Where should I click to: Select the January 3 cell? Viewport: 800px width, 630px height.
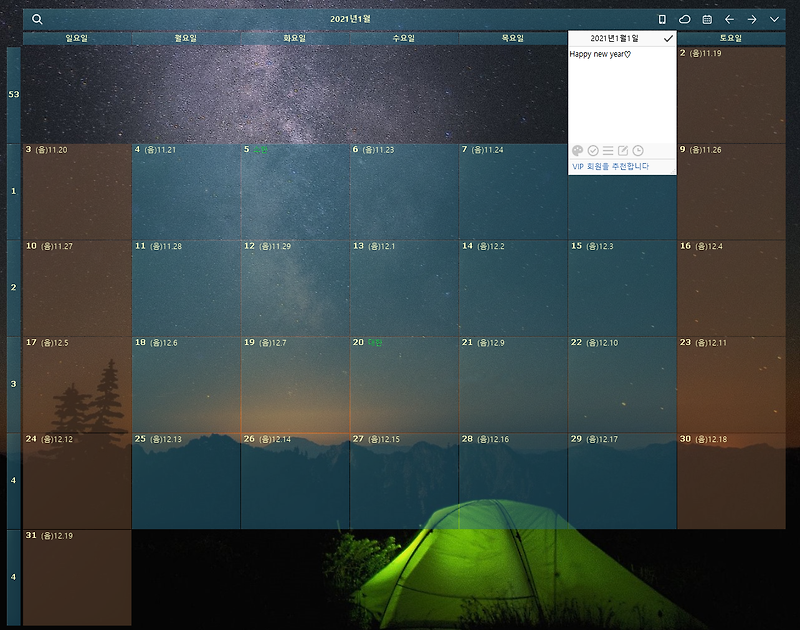[x=77, y=192]
